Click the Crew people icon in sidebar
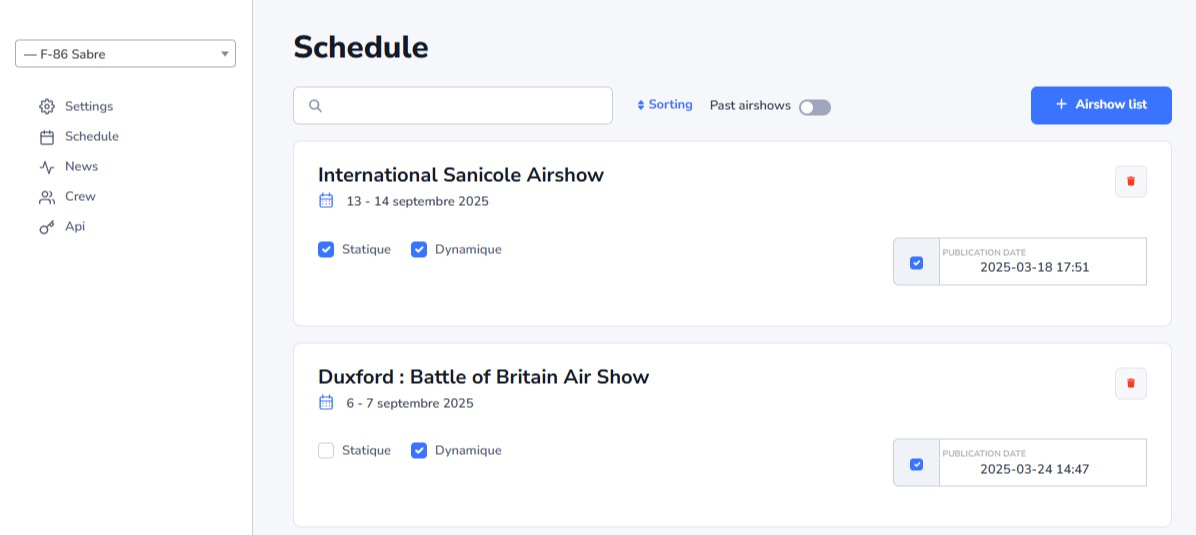Image resolution: width=1196 pixels, height=535 pixels. click(x=47, y=197)
